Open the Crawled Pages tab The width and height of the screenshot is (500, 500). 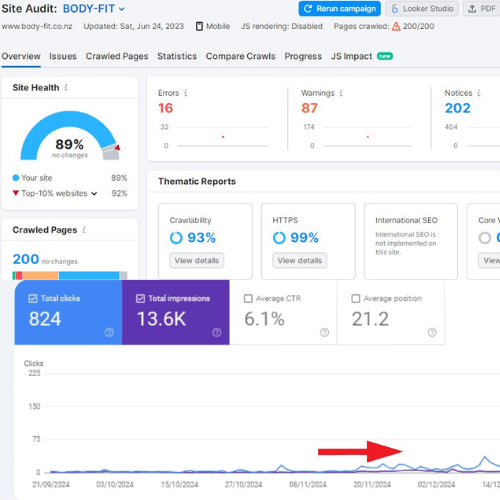tap(117, 56)
